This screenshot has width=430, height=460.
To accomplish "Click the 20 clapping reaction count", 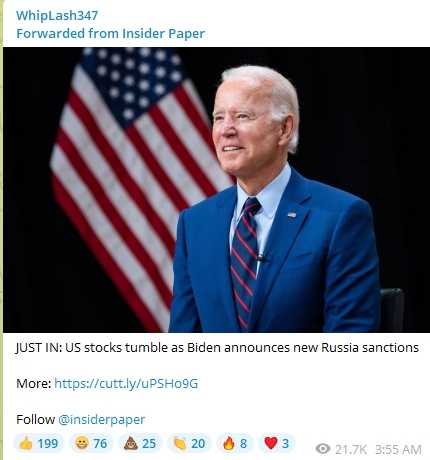I will (x=198, y=444).
